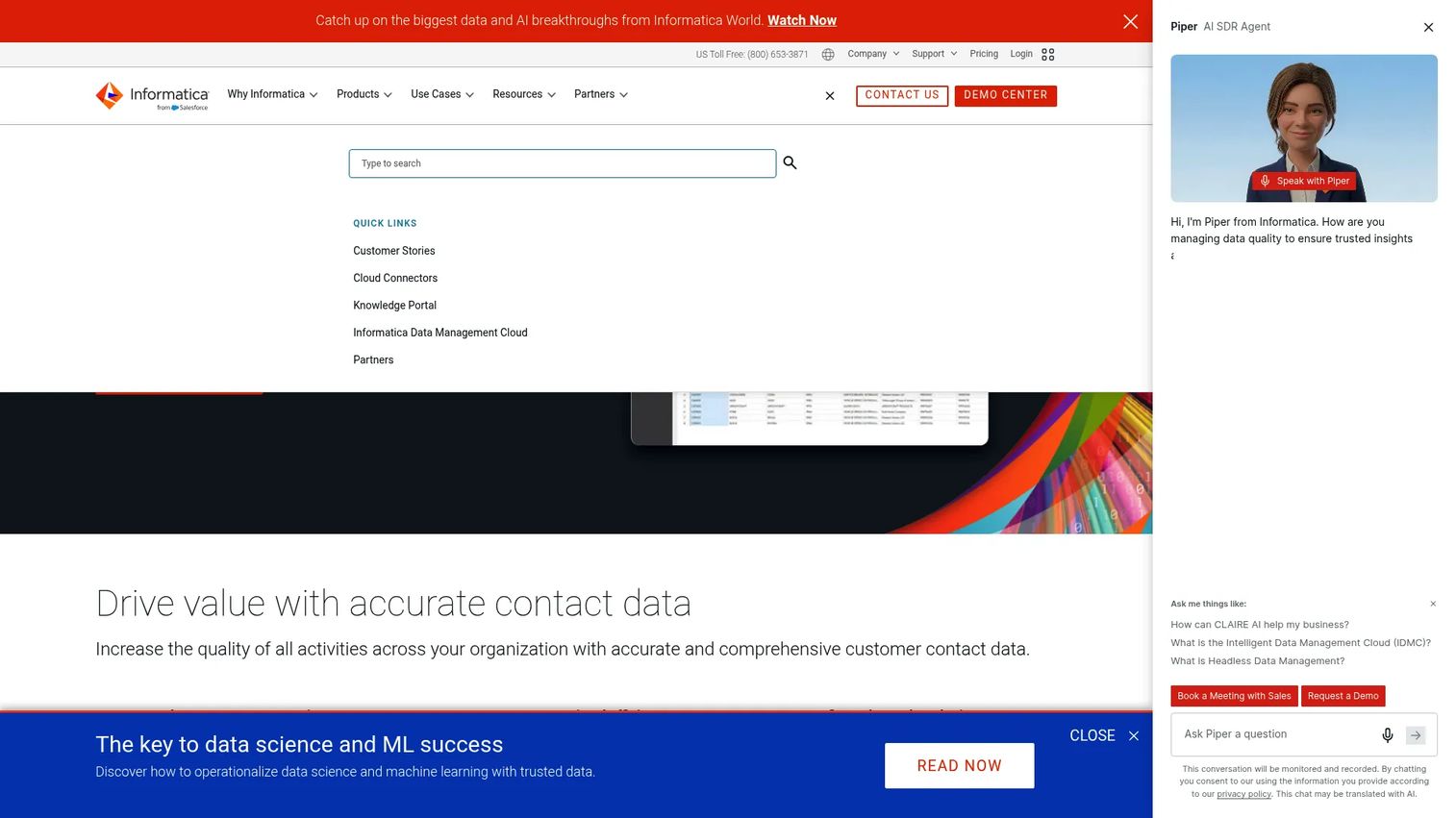Ask how CLAIRE AI helps my business
The height and width of the screenshot is (818, 1456).
pos(1260,625)
